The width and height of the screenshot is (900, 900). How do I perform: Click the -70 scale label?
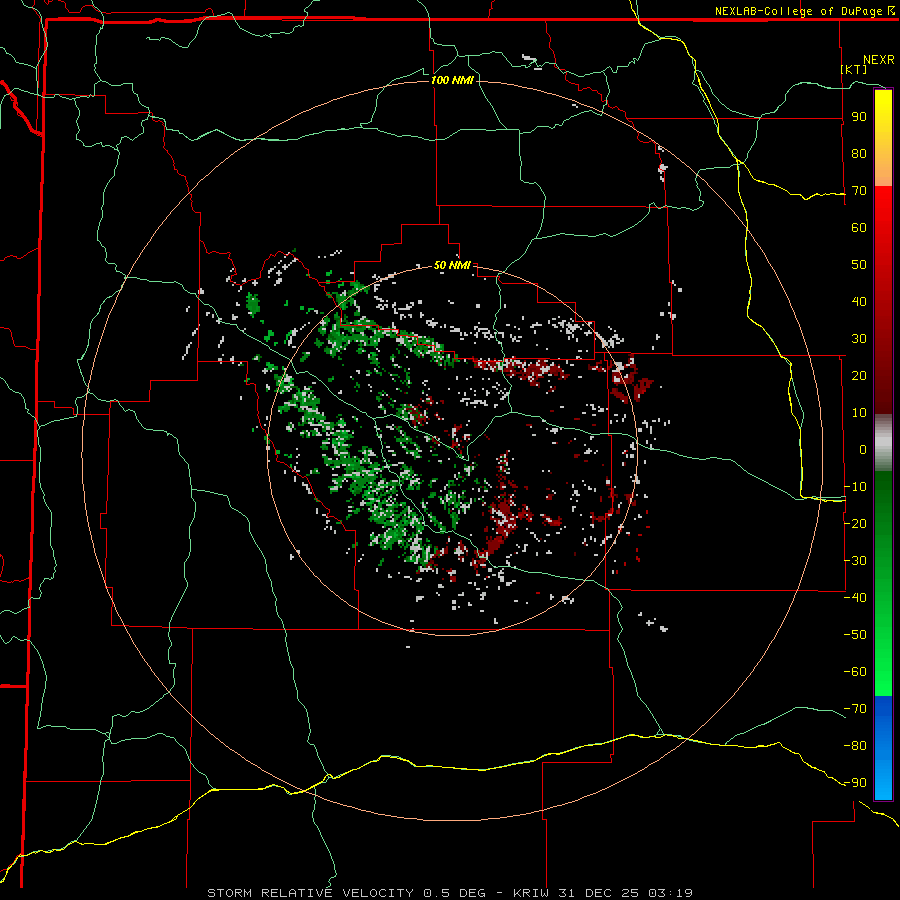coord(855,709)
